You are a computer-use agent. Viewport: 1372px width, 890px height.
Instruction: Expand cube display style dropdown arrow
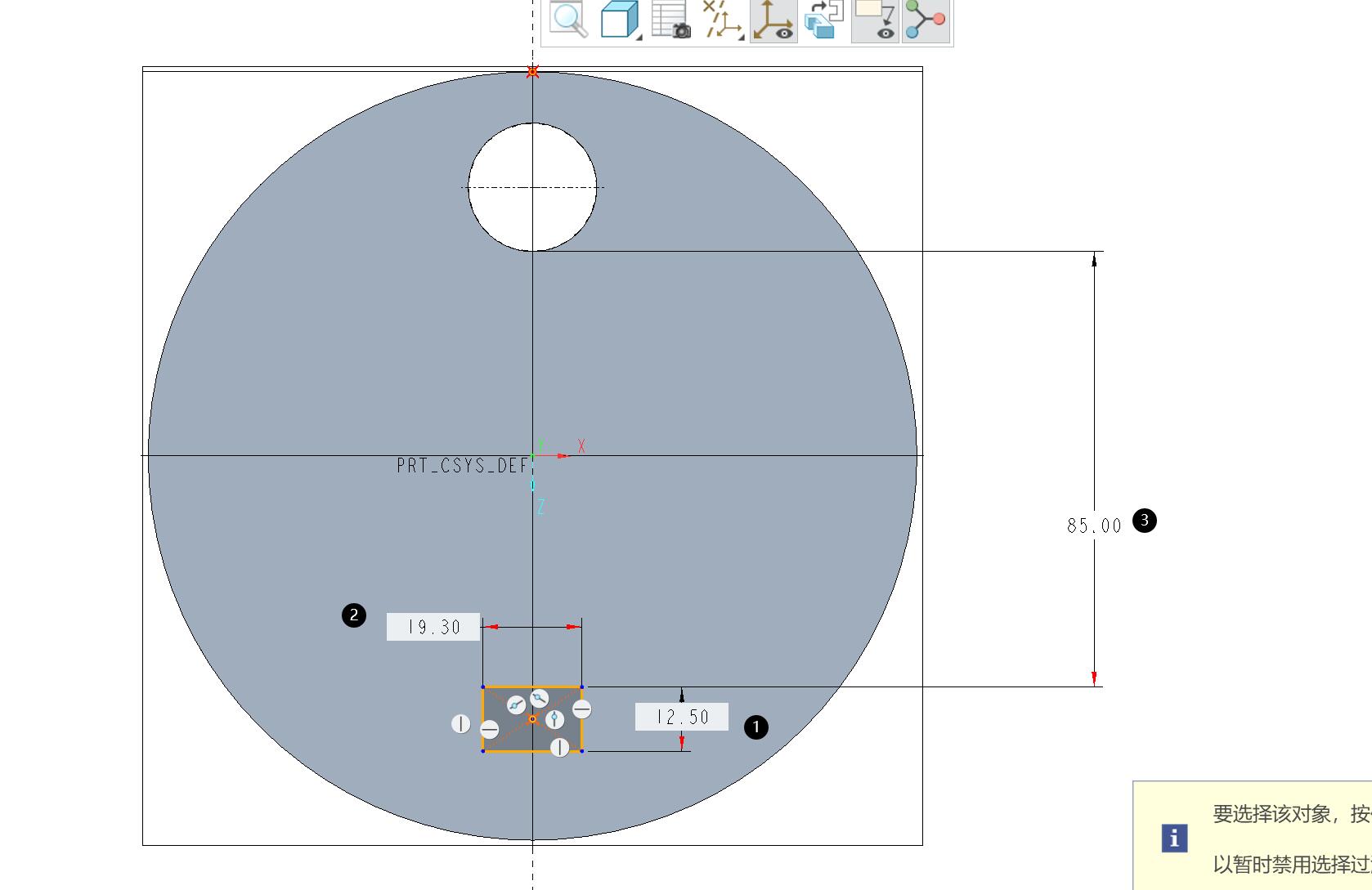pyautogui.click(x=639, y=37)
